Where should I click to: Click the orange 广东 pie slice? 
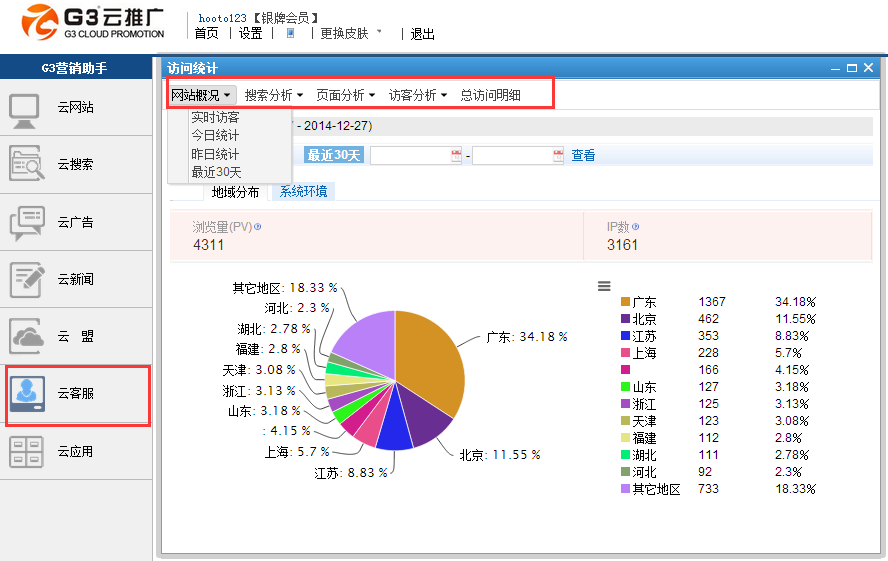(430, 359)
